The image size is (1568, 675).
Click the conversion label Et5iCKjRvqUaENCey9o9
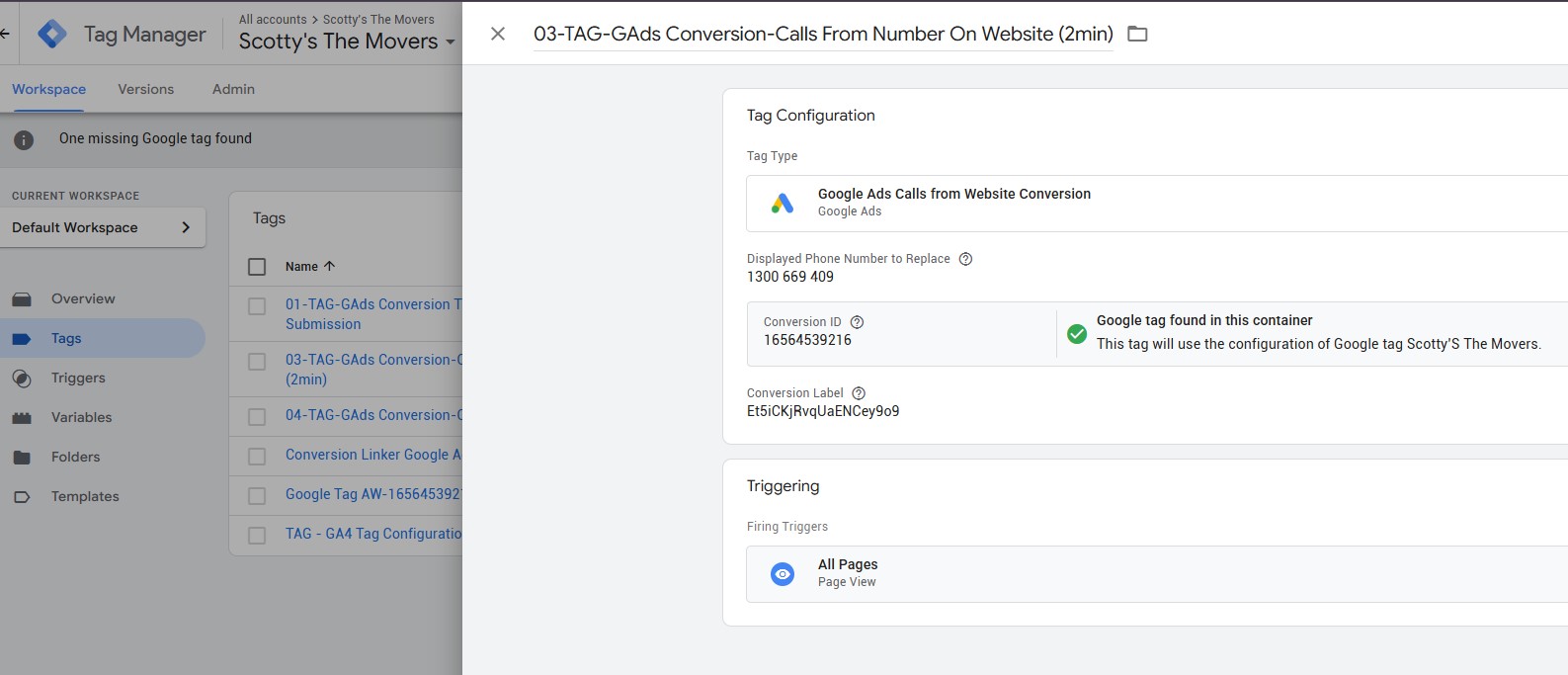(823, 411)
